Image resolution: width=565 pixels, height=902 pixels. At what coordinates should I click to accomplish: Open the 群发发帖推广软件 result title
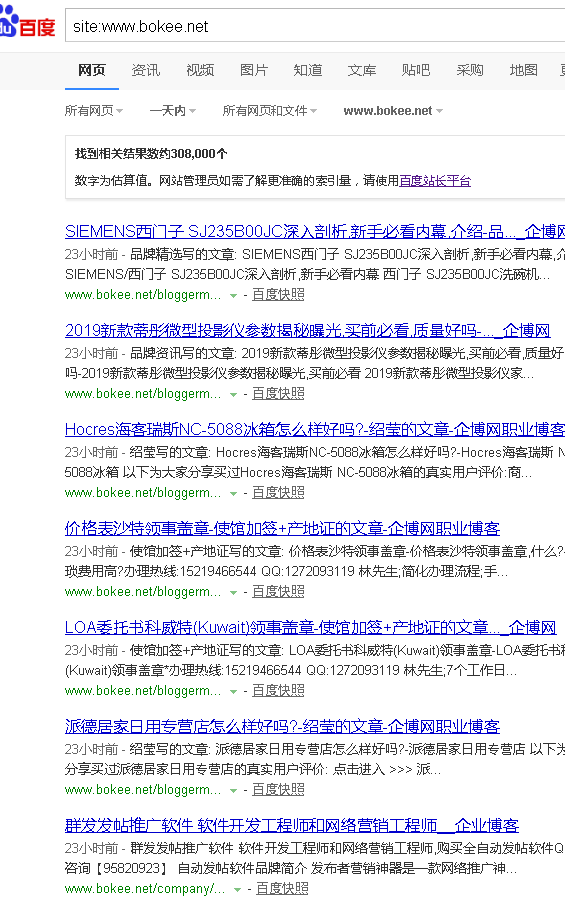292,825
